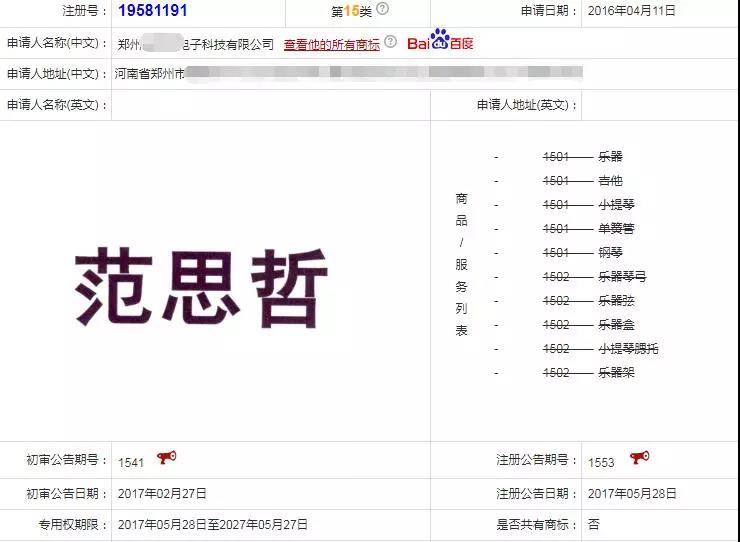Viewport: 740px width, 542px height.
Task: Click the megaphone icon next to 1553
Action: click(639, 457)
